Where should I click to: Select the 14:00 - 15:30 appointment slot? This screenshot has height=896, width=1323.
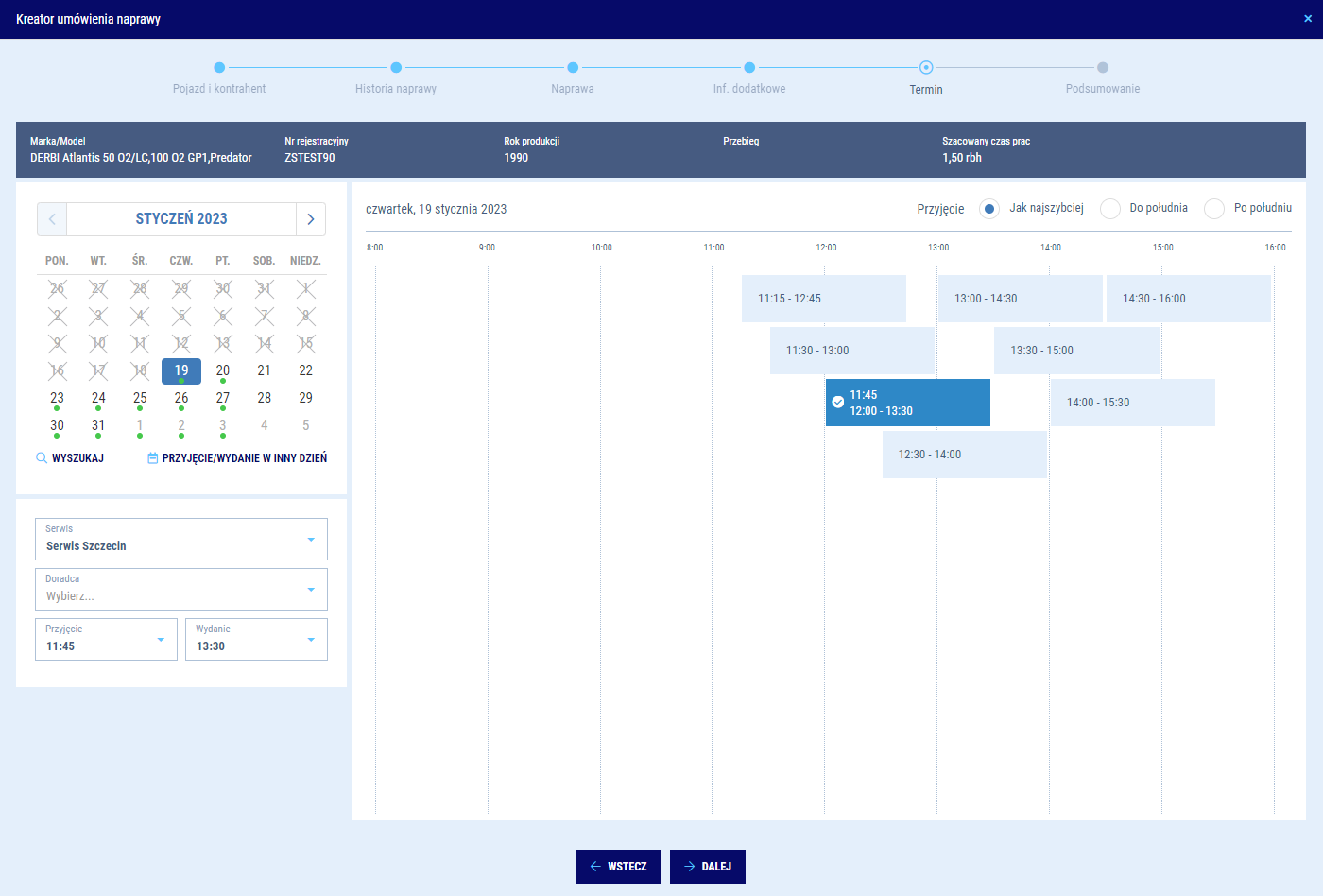[1132, 403]
